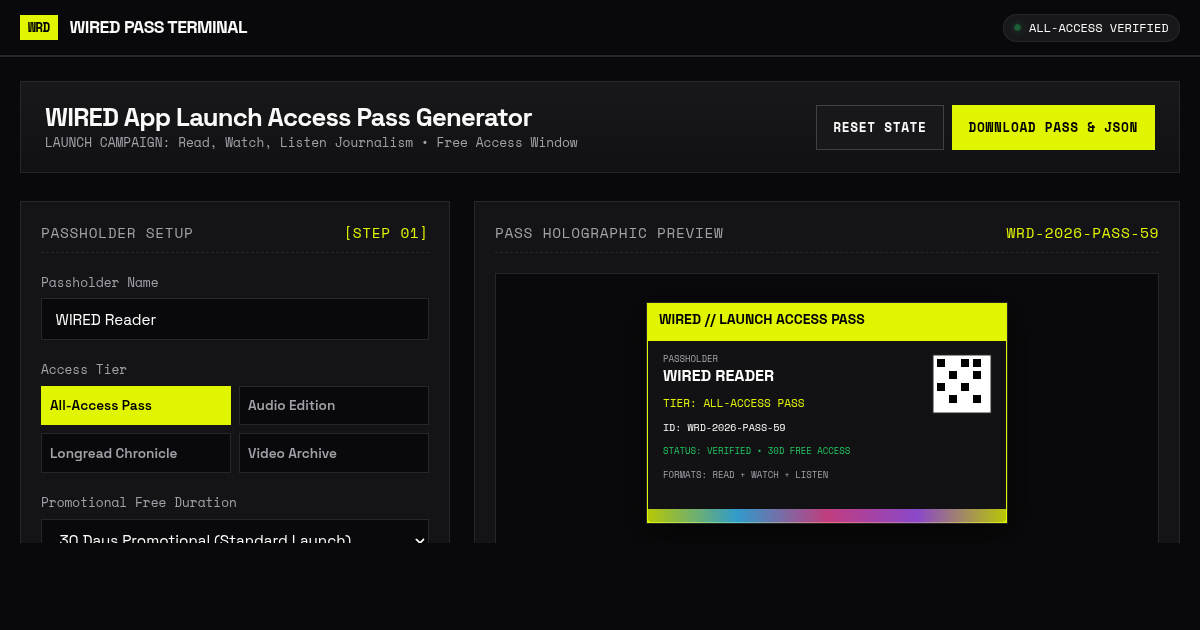This screenshot has width=1200, height=630.
Task: Select the Video Archive tier
Action: 334,453
